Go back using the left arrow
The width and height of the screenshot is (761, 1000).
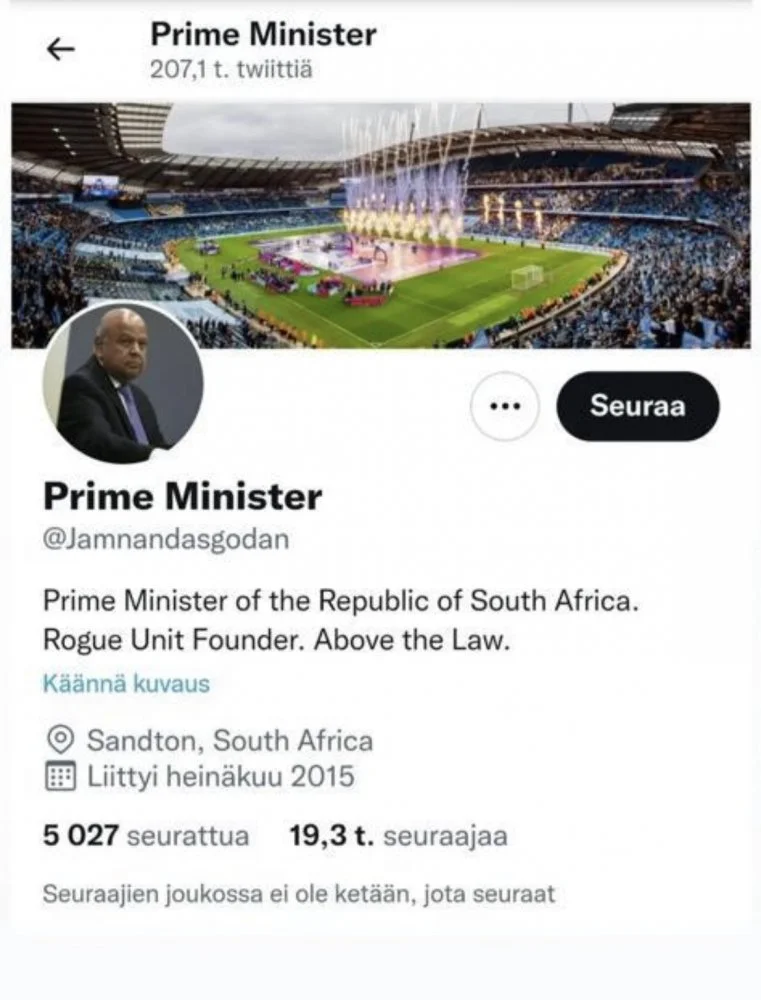(x=61, y=51)
